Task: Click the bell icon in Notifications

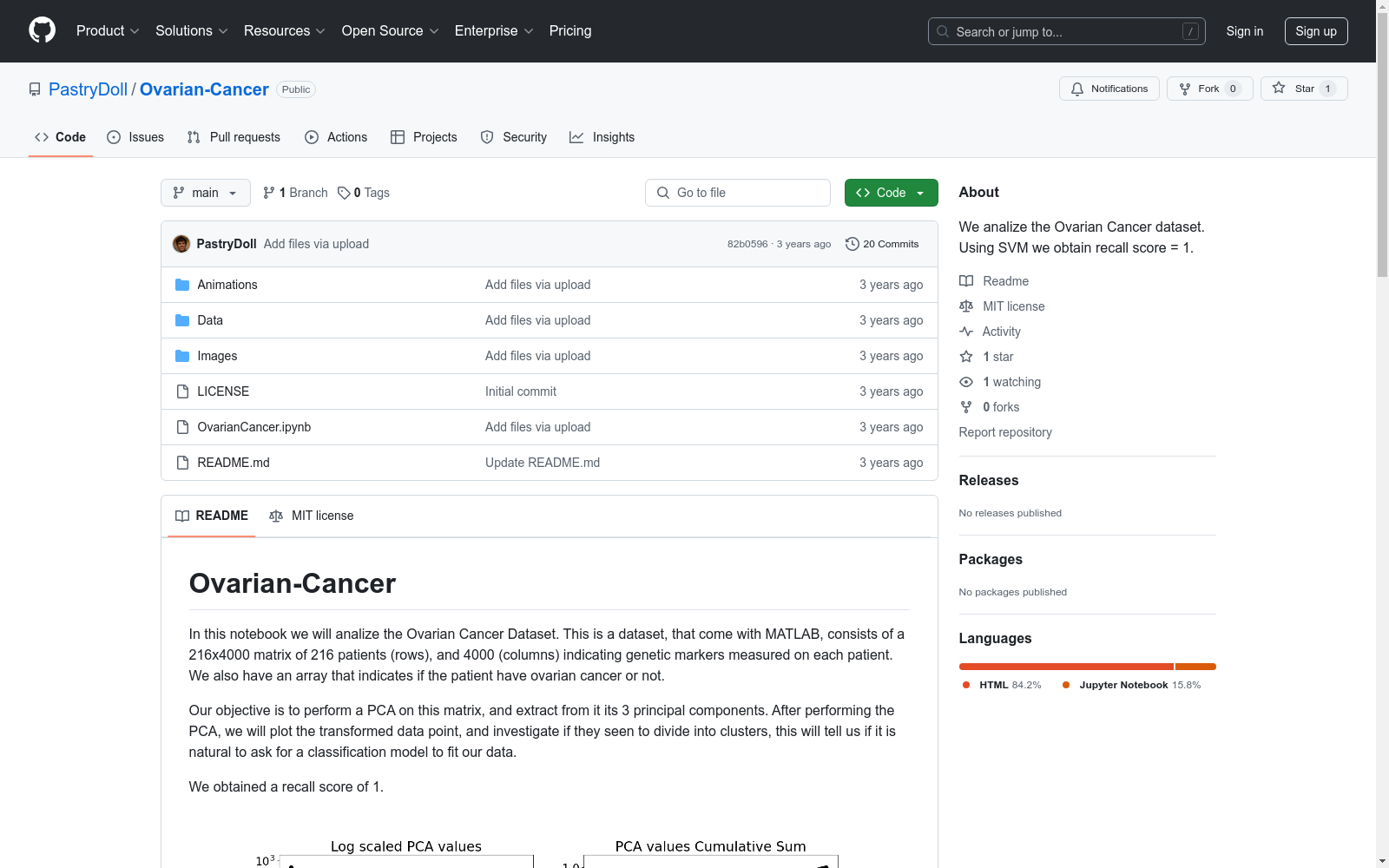Action: [1077, 89]
